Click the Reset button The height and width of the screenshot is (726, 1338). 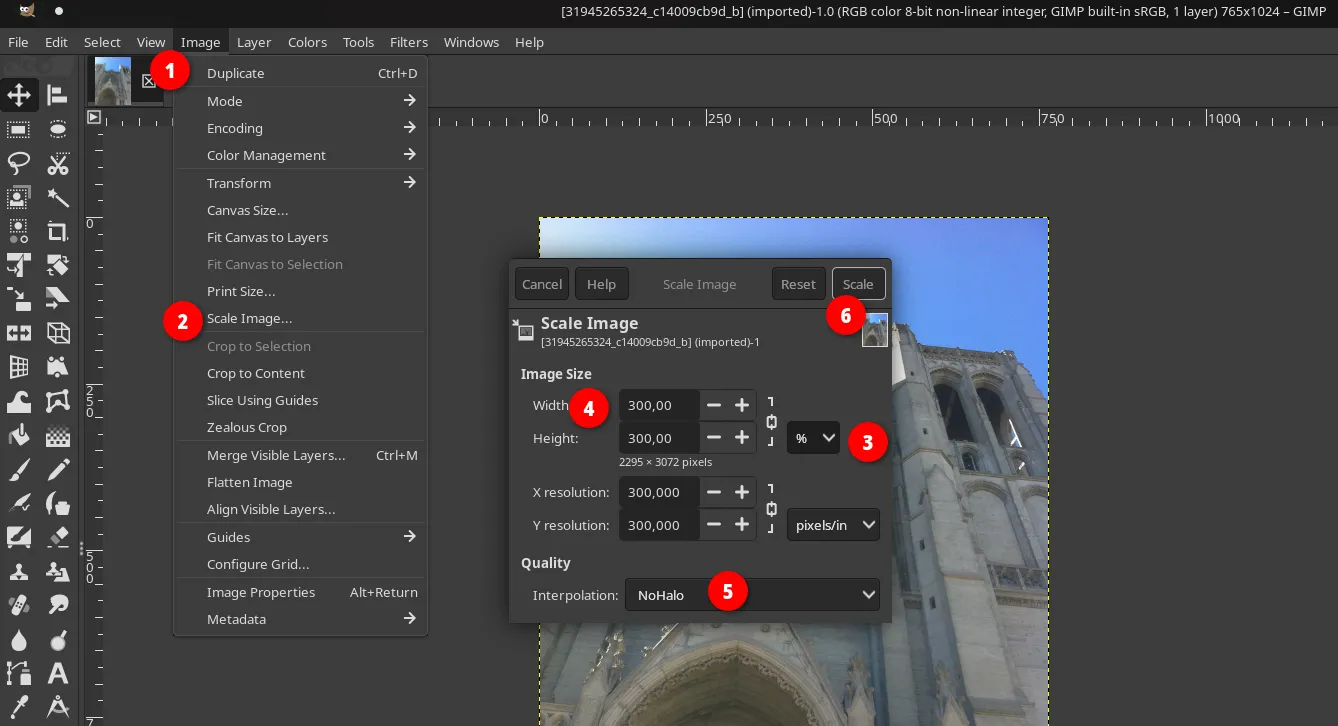pyautogui.click(x=798, y=284)
